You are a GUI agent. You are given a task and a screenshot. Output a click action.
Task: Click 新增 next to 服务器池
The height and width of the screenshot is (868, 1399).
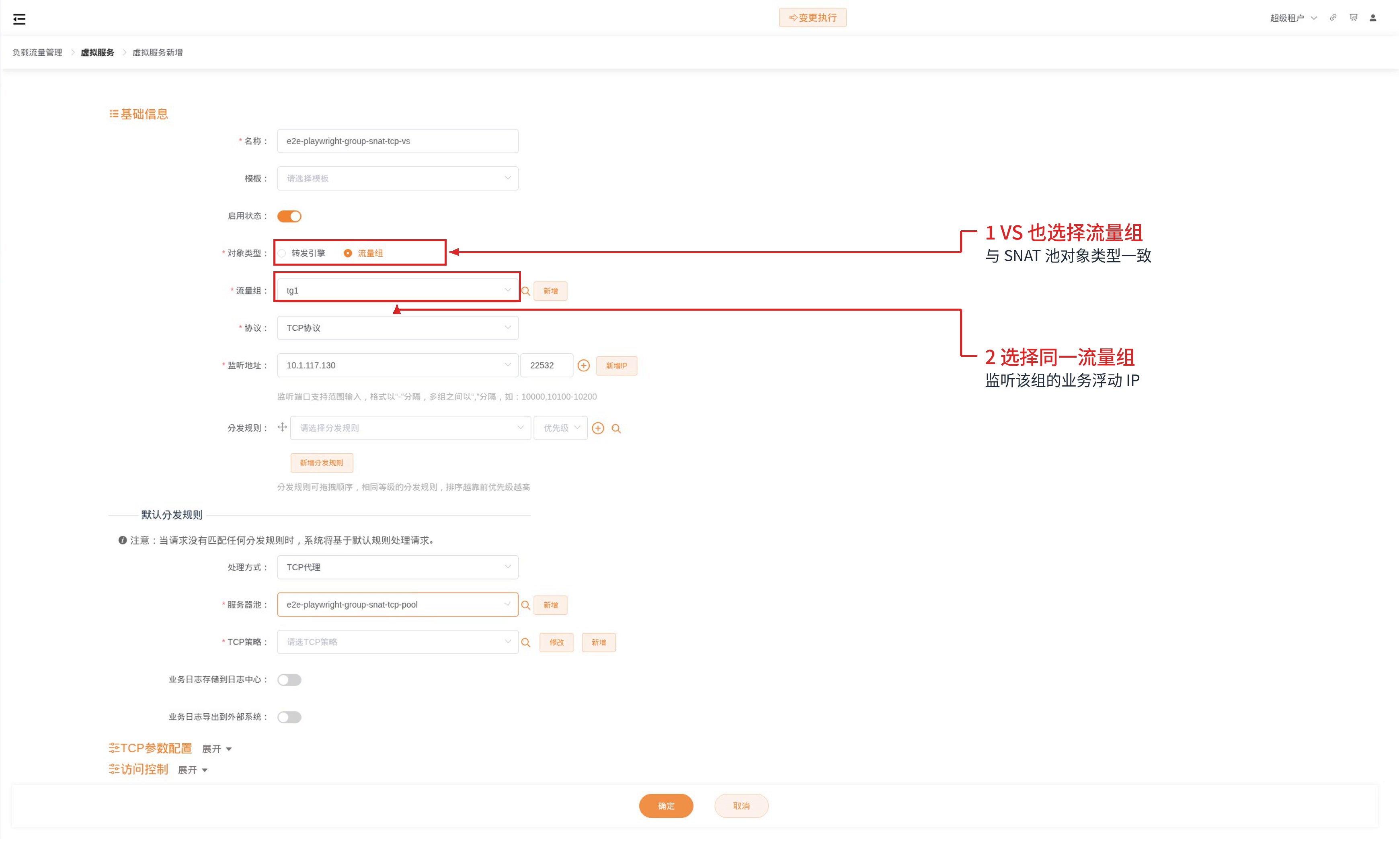point(550,605)
